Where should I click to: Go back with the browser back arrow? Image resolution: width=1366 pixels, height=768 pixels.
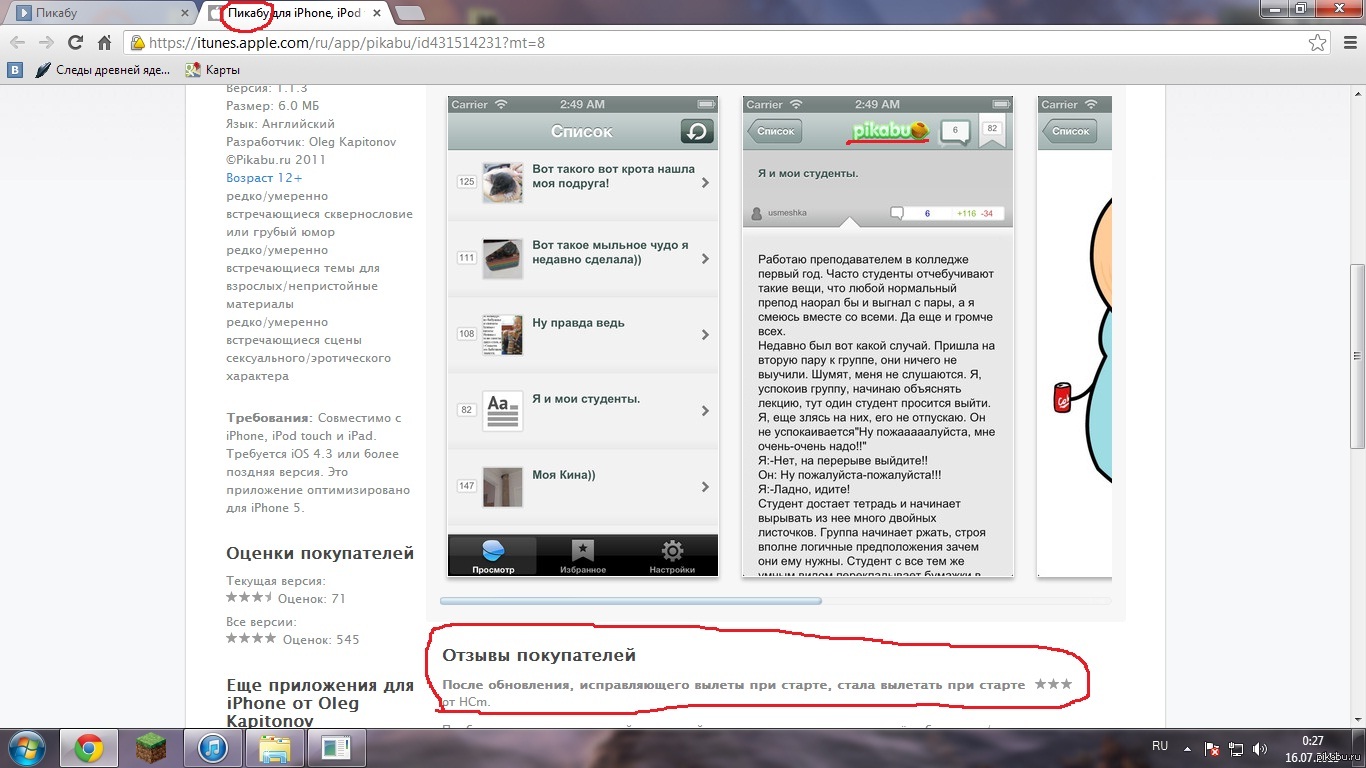(x=17, y=43)
